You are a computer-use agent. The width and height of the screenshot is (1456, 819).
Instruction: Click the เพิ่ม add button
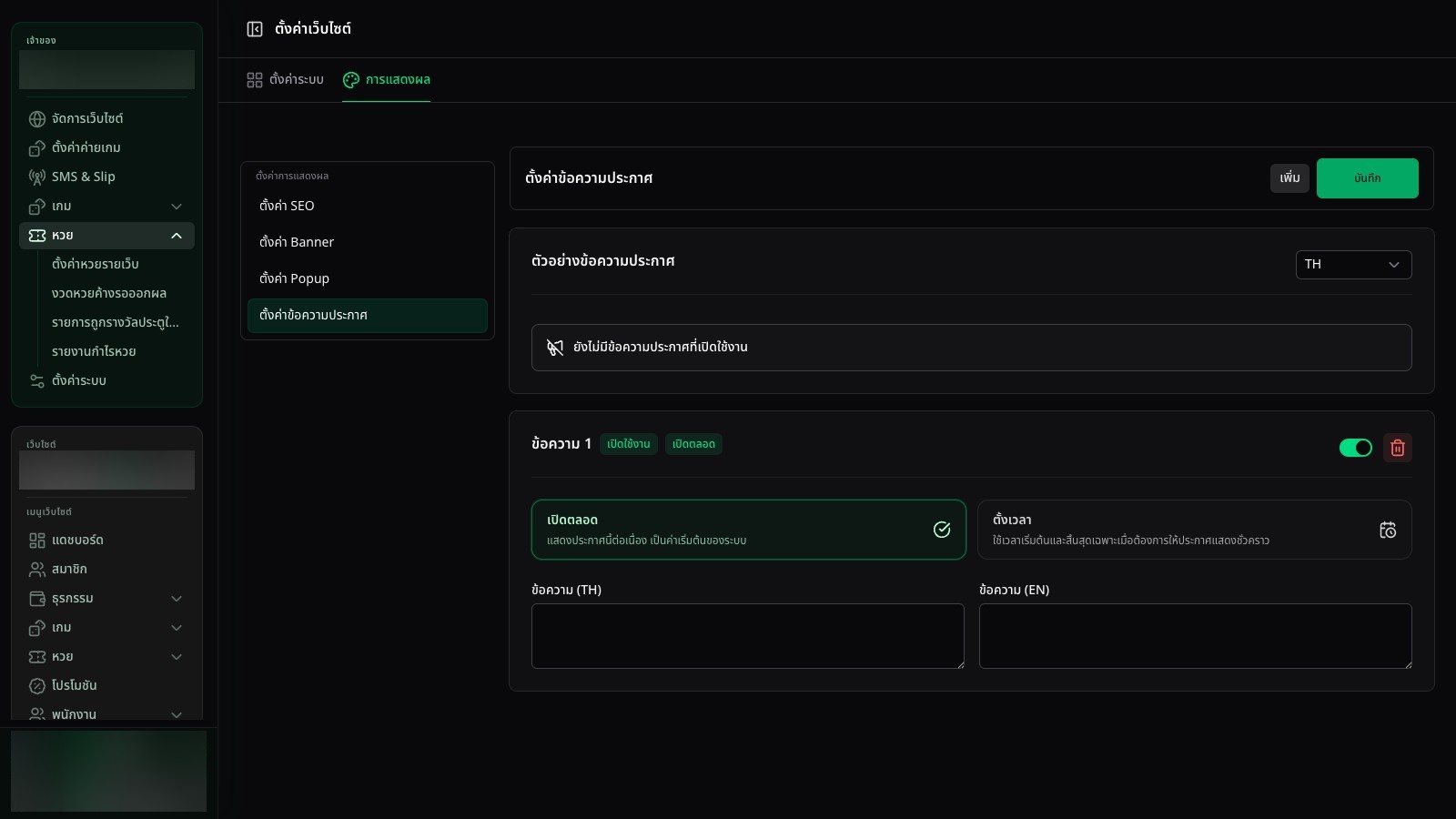click(1289, 178)
